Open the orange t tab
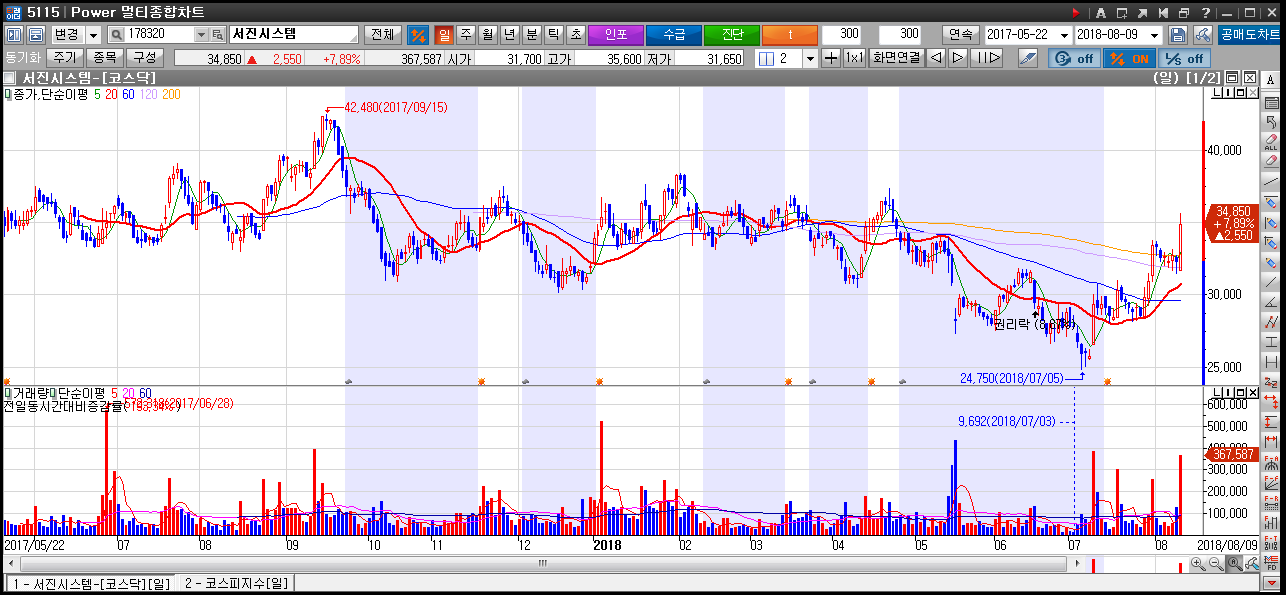Viewport: 1286px width, 595px height. coord(790,34)
